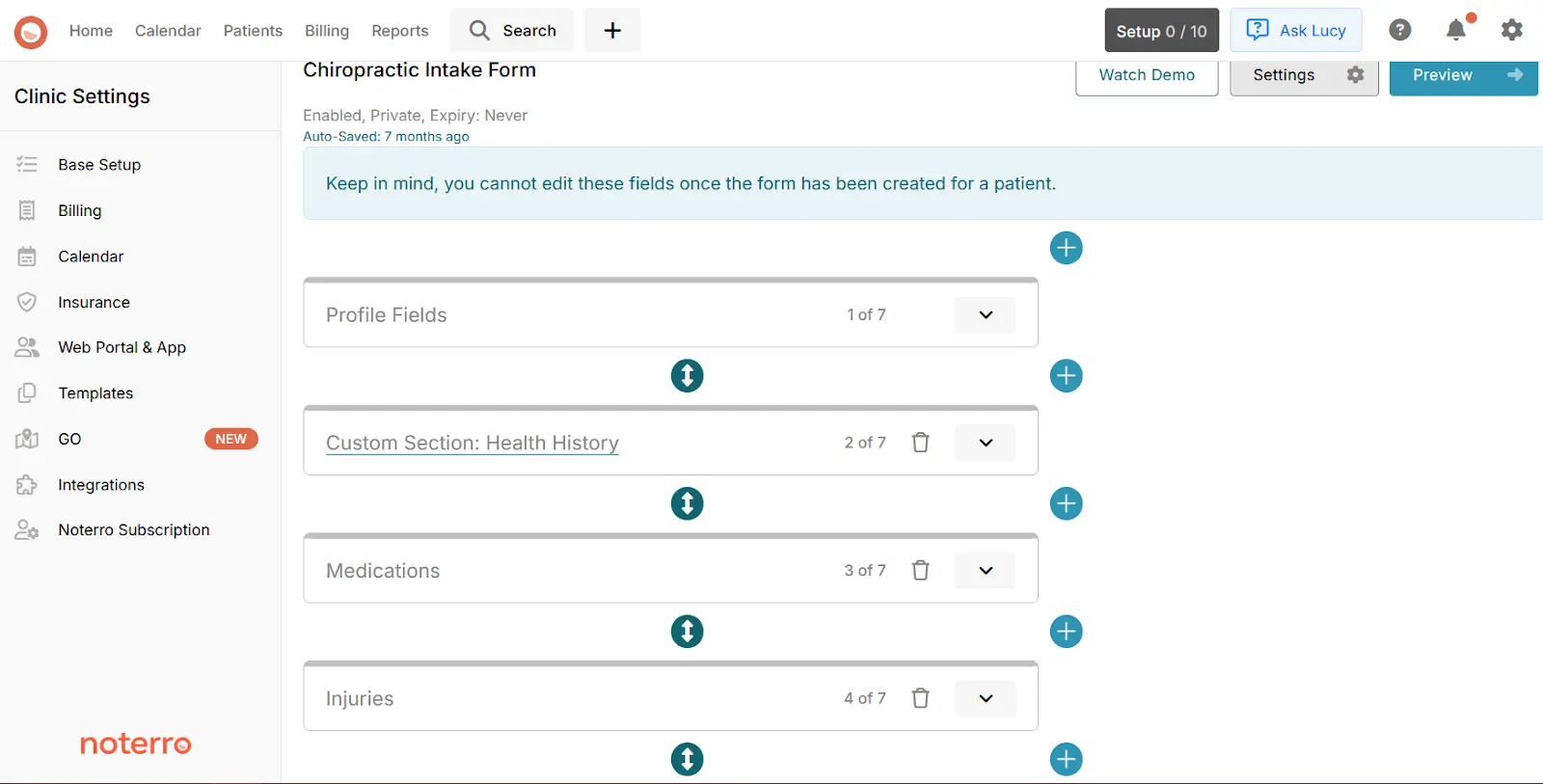
Task: Add section after Health History with plus
Action: pos(1066,503)
